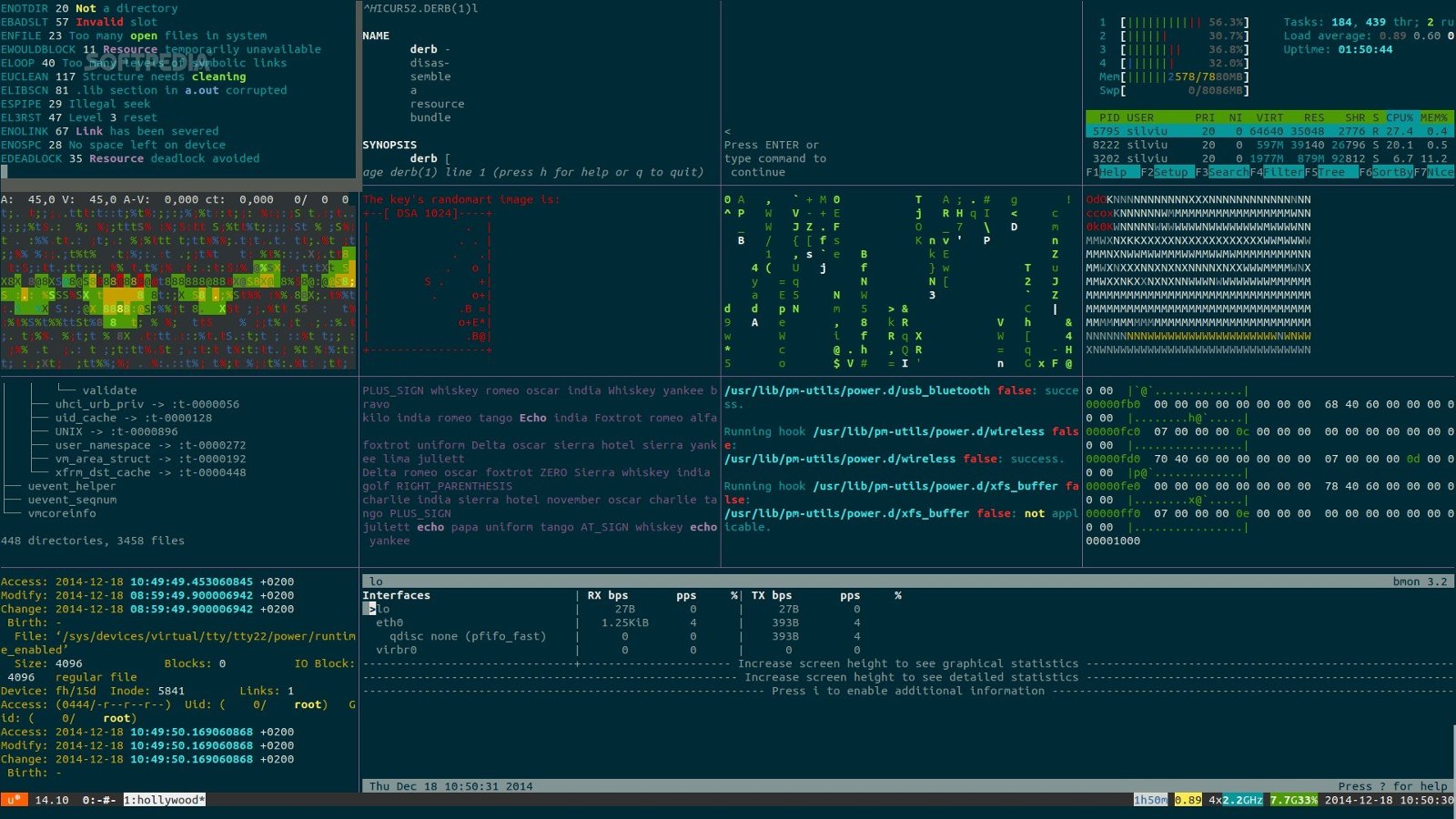Select the virbr0 interface in bmon
This screenshot has width=1456, height=819.
click(x=396, y=650)
